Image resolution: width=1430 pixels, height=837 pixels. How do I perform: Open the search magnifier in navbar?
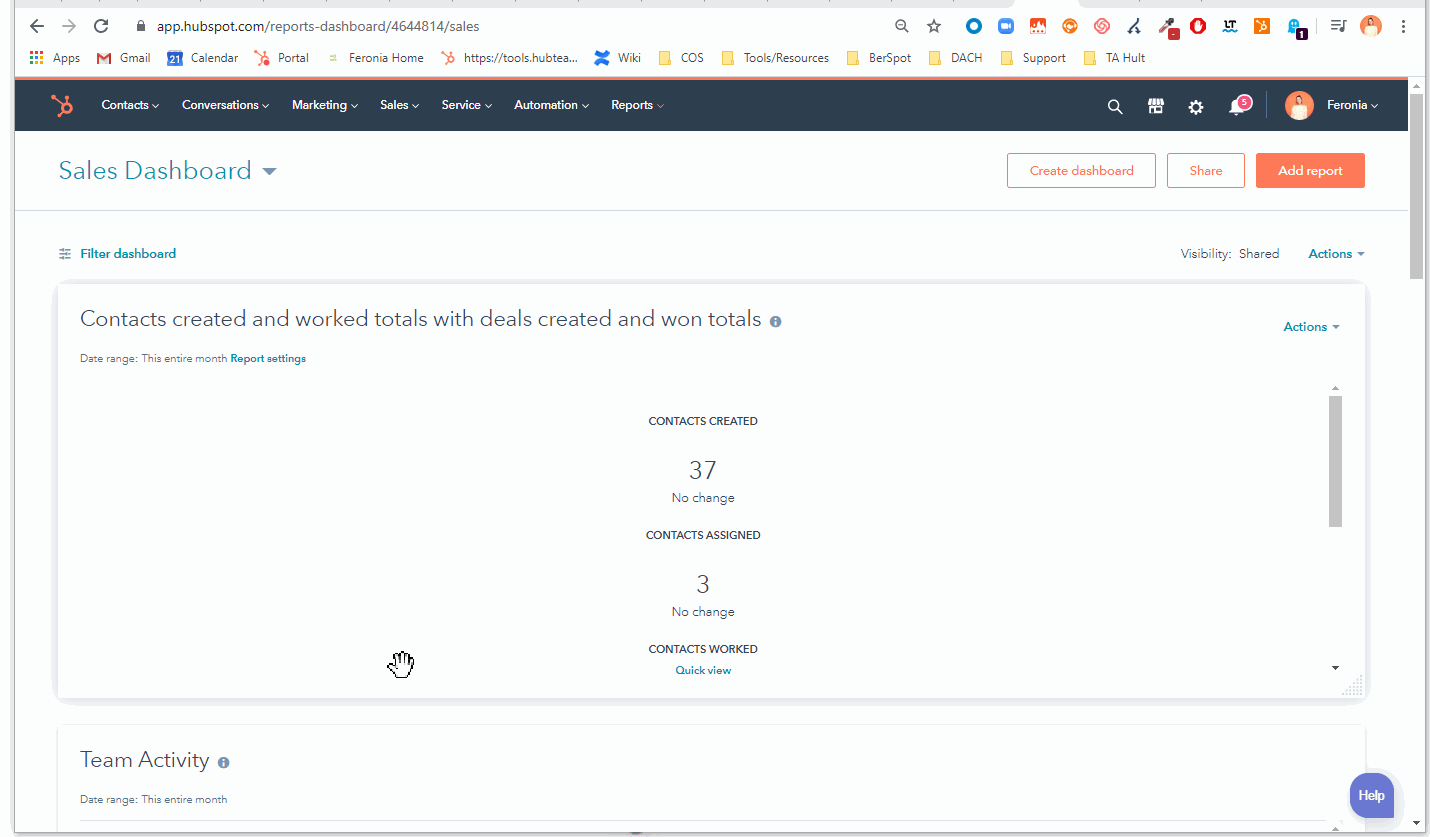point(1115,106)
